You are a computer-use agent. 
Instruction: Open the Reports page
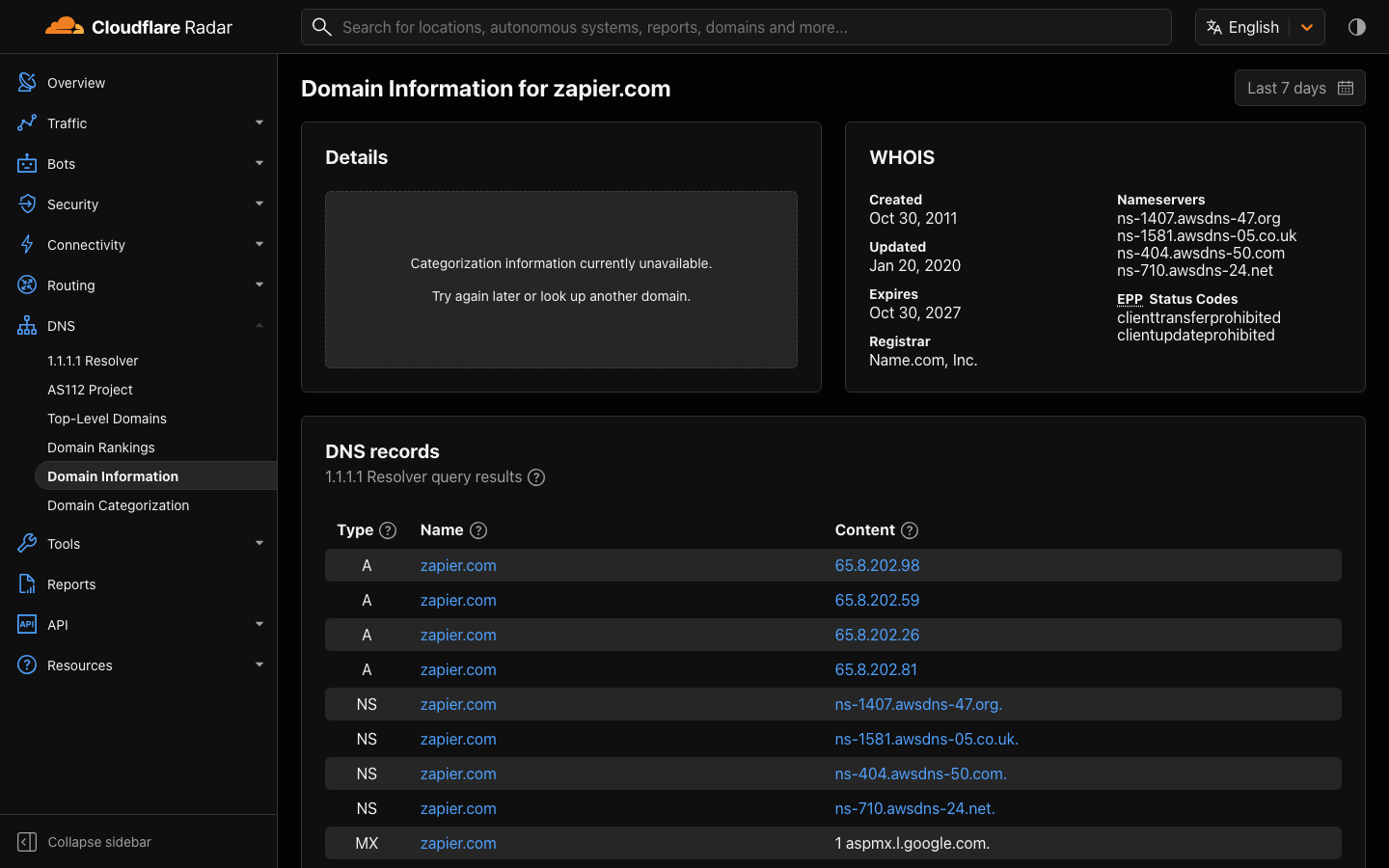tap(71, 584)
